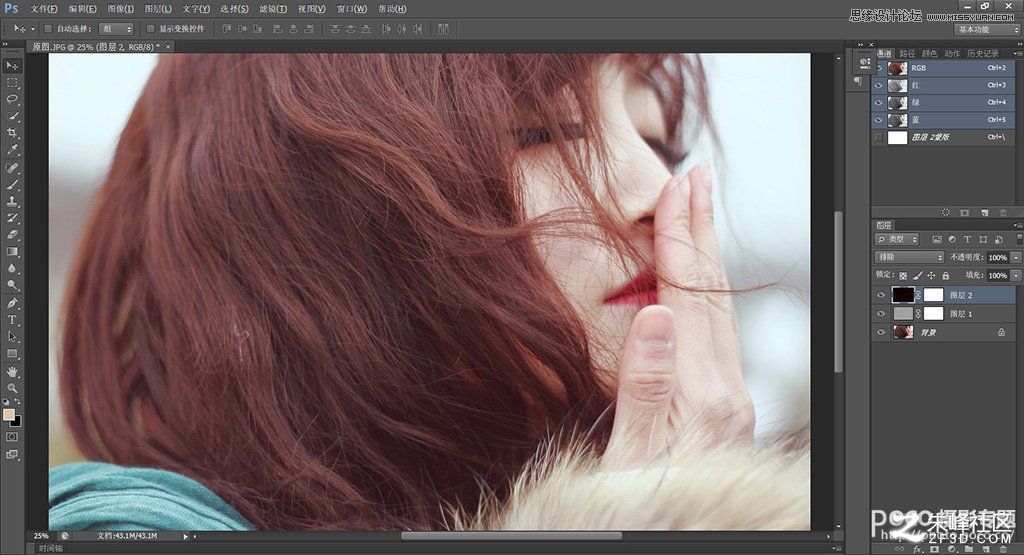Screen dimensions: 1024x555
Task: Open the layer blend mode dropdown
Action: coord(909,257)
